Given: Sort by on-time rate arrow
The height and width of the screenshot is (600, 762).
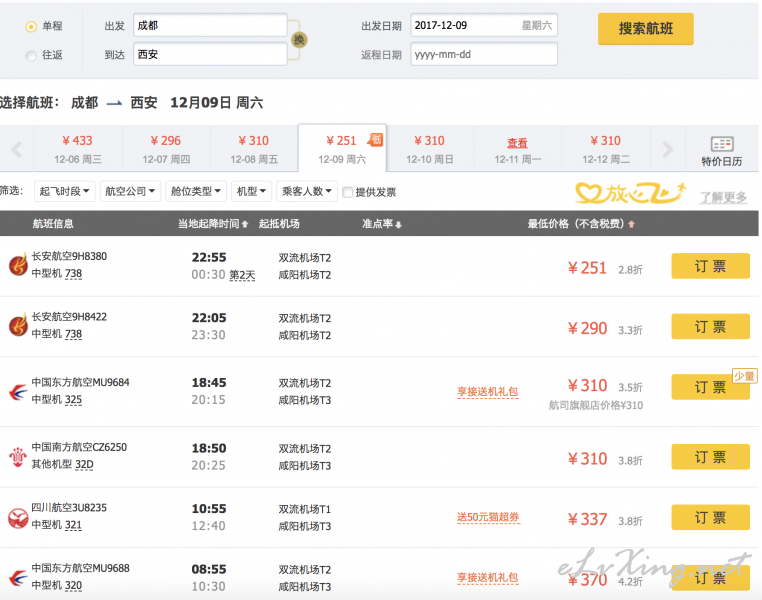Looking at the screenshot, I should coord(398,224).
